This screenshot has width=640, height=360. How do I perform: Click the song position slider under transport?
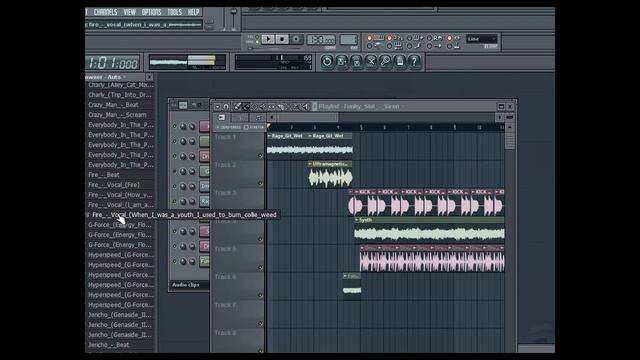[x=273, y=48]
